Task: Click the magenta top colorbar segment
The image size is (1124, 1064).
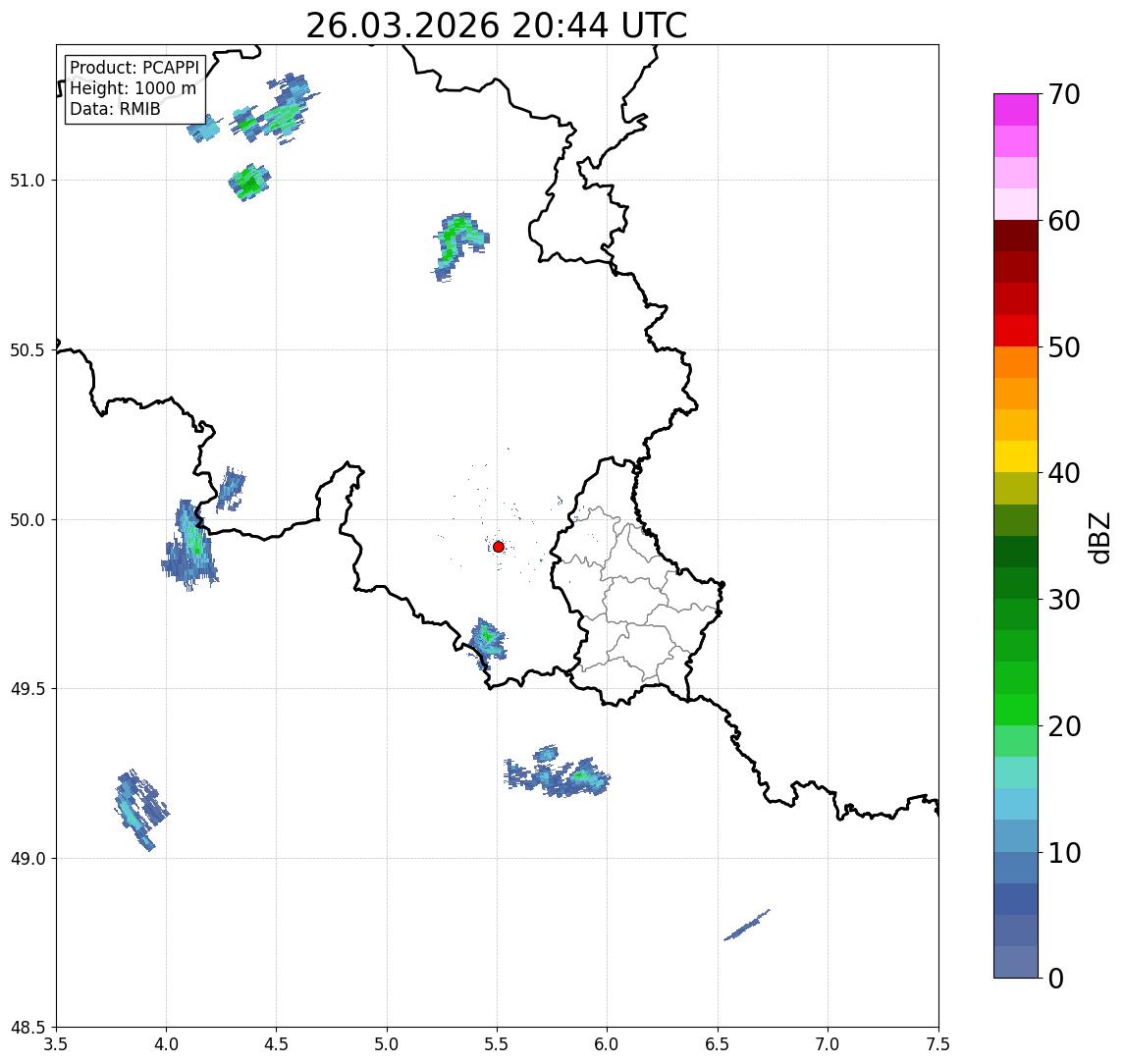Action: 1016,110
